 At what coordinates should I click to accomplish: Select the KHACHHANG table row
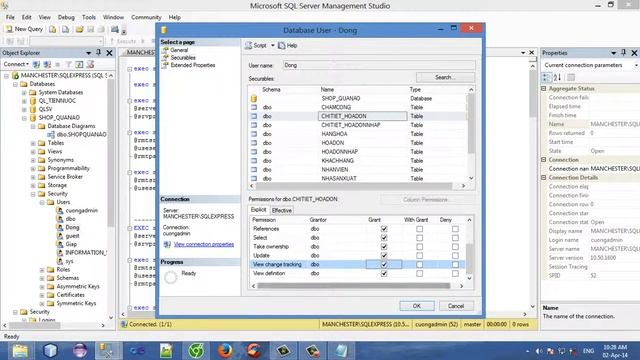coord(358,161)
